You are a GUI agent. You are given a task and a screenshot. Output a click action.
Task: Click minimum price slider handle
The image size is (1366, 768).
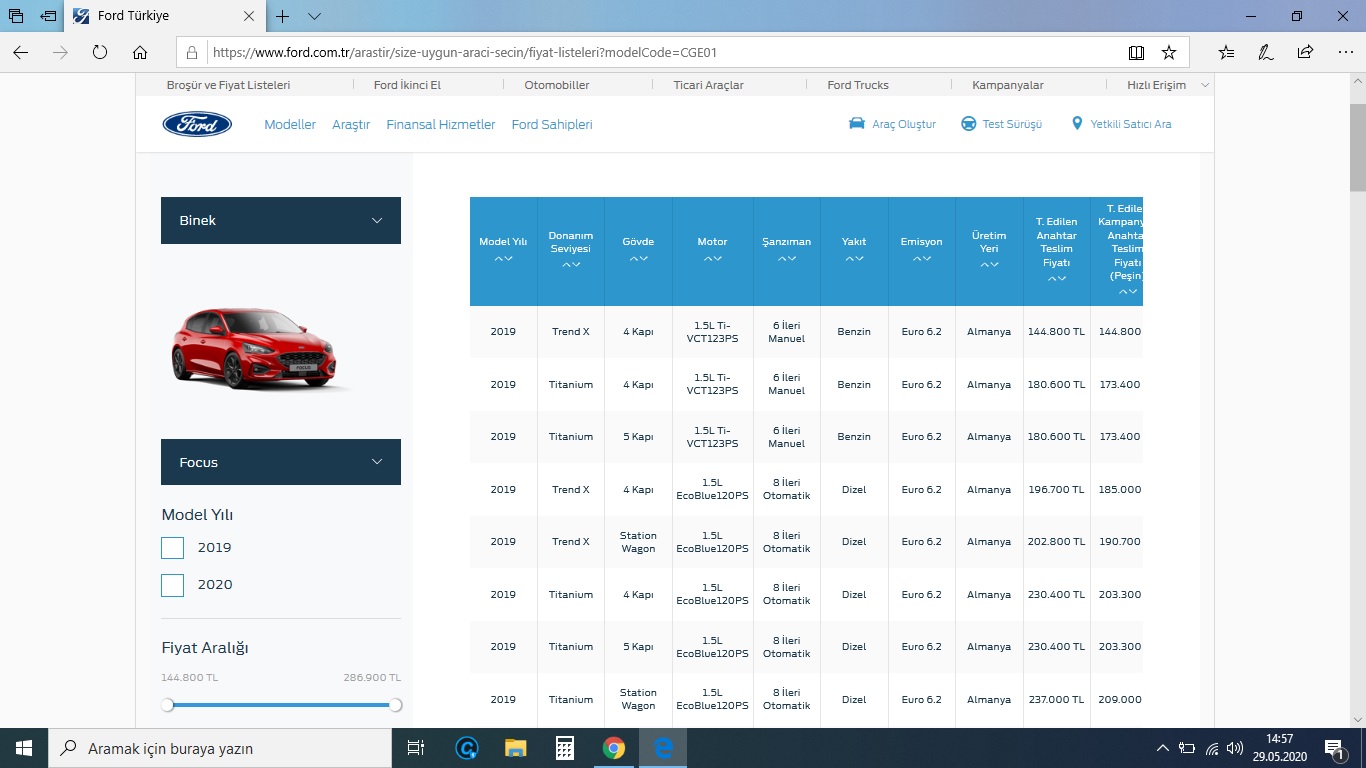[167, 705]
